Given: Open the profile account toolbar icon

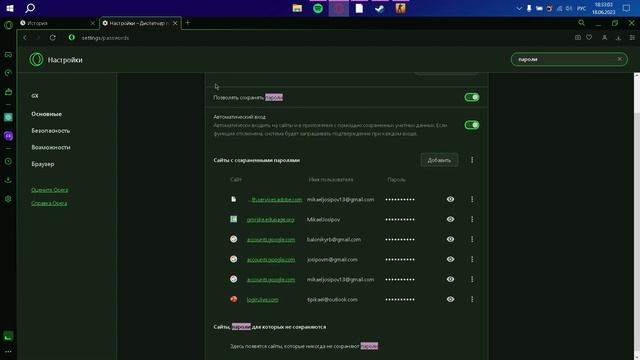Looking at the screenshot, I should (604, 38).
